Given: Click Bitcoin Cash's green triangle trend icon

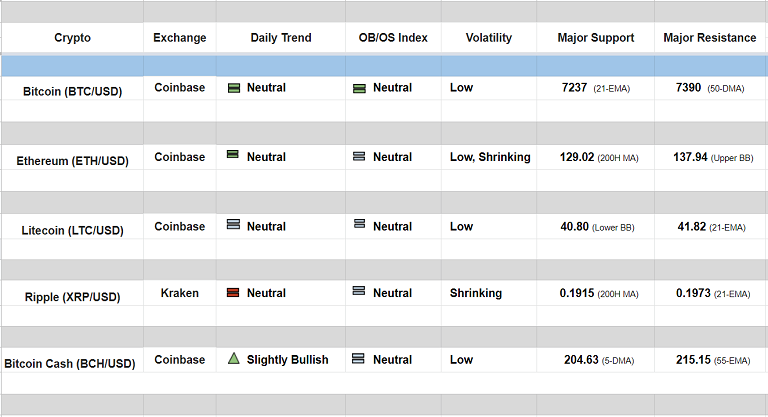Looking at the screenshot, I should click(x=233, y=359).
